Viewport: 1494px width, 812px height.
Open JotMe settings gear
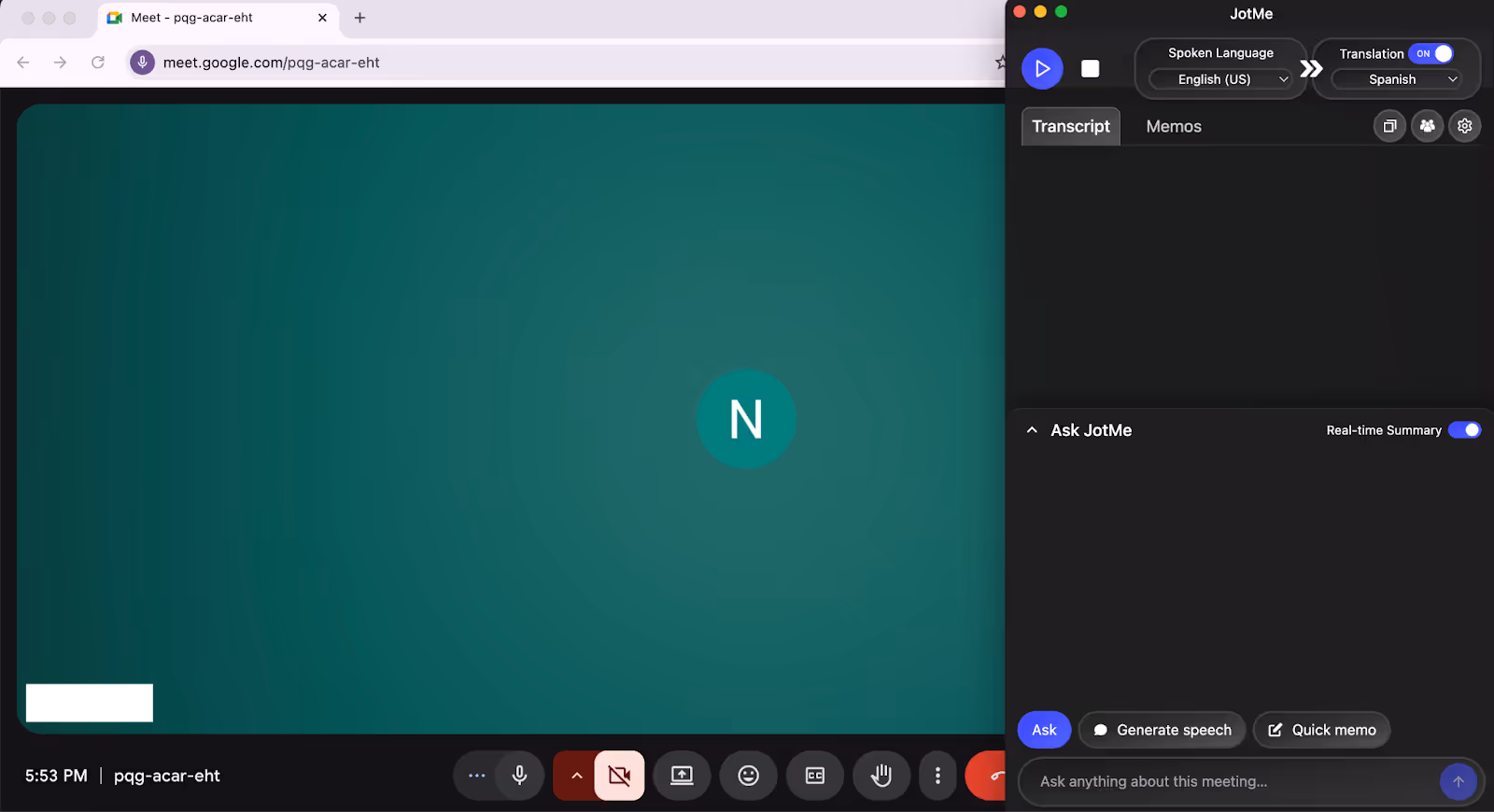1464,126
